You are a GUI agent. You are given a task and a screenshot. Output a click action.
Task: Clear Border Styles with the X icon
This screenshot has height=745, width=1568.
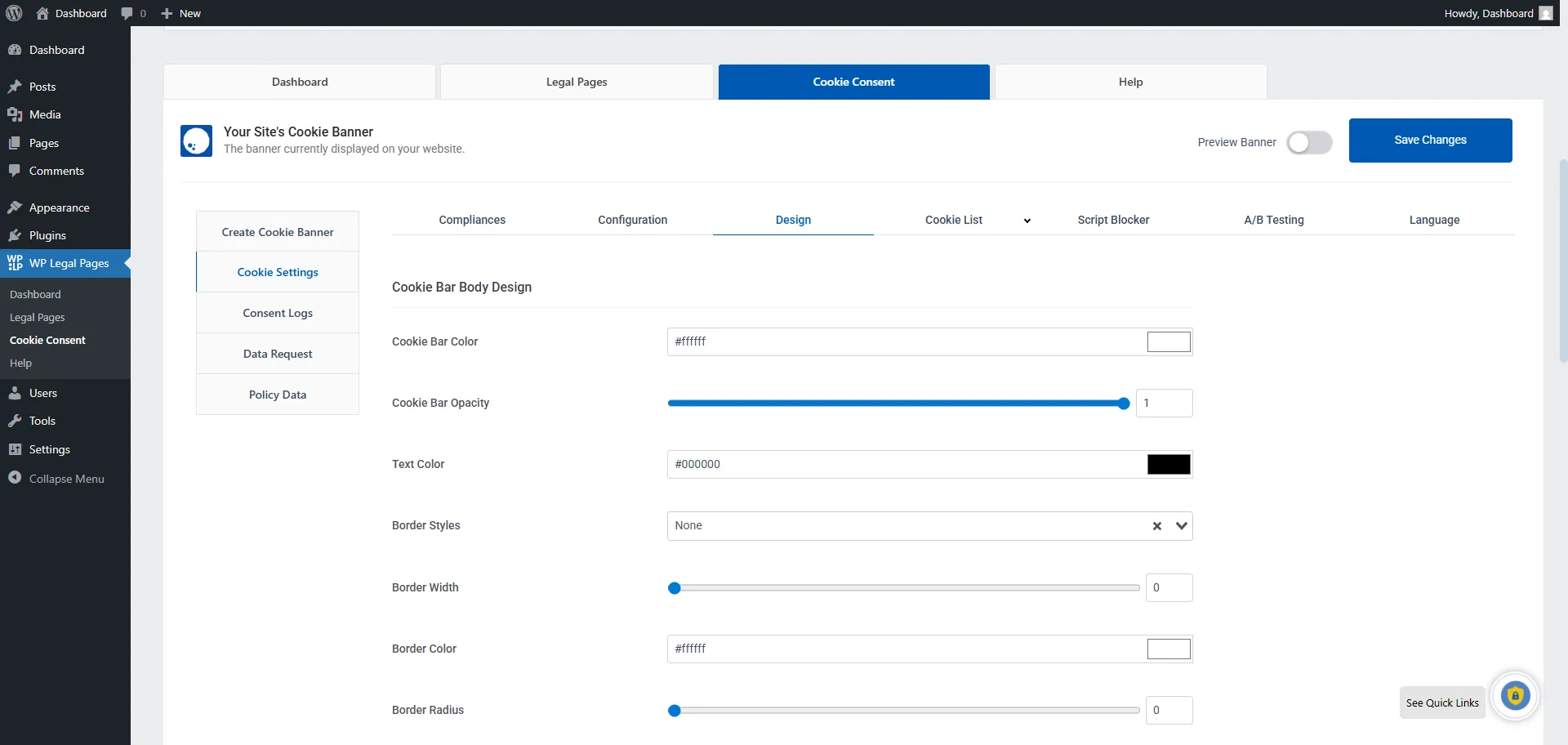point(1156,525)
